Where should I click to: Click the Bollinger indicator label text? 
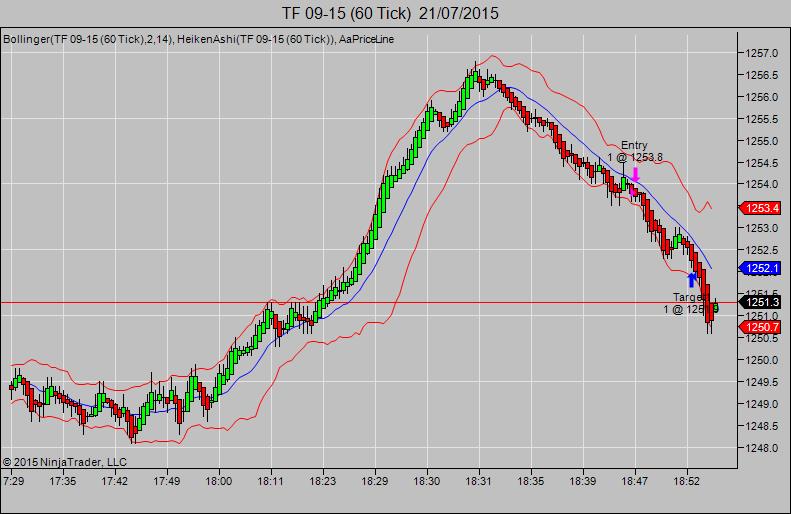[88, 39]
